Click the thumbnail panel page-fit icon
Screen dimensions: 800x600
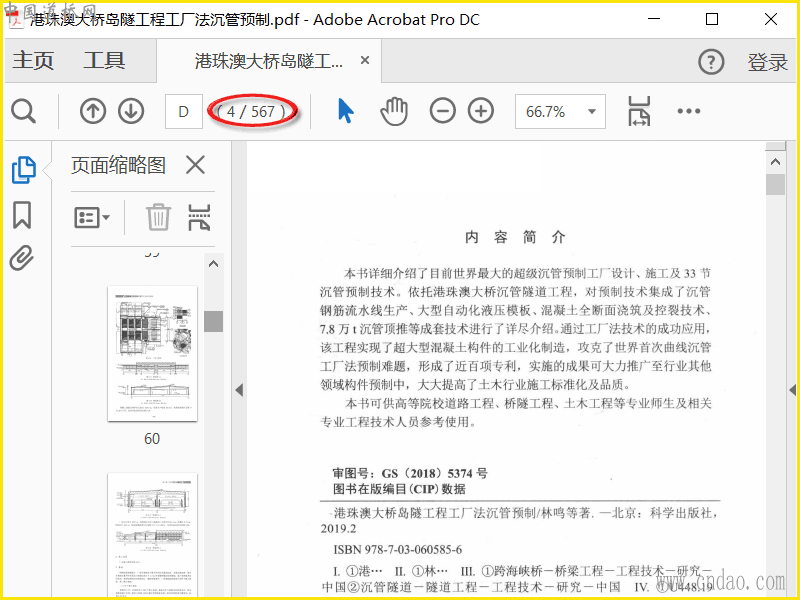coord(199,217)
